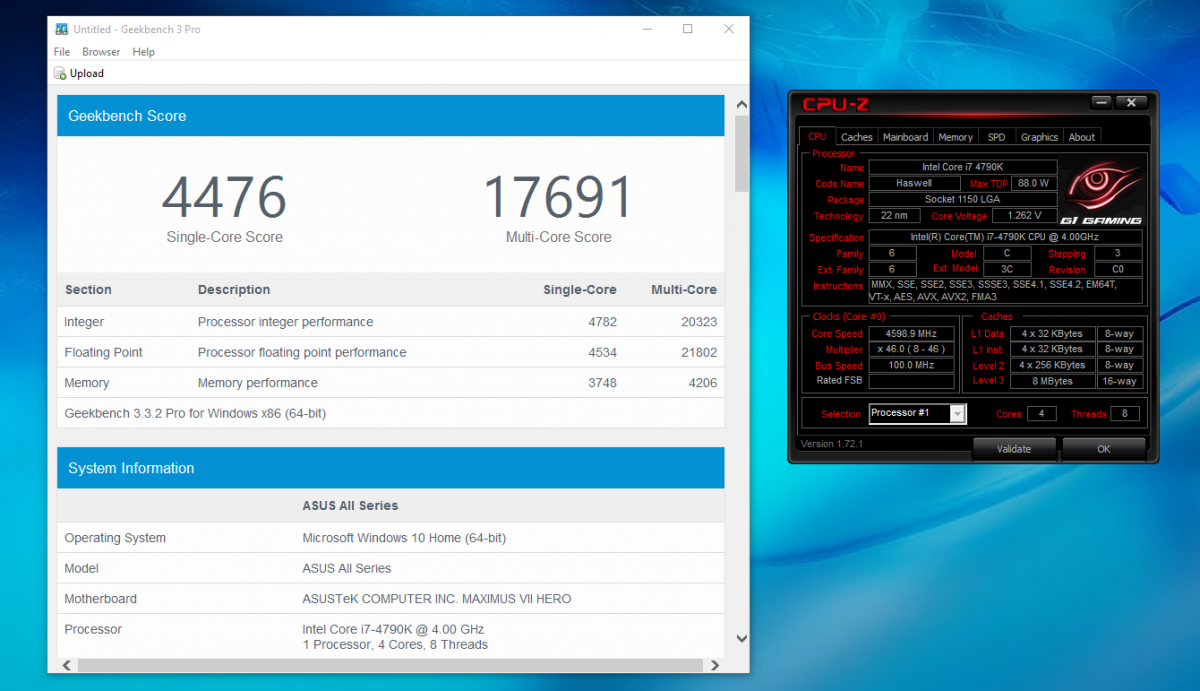
Task: Click the Level 2 cache field 4 x 256 KBytes
Action: point(1052,365)
